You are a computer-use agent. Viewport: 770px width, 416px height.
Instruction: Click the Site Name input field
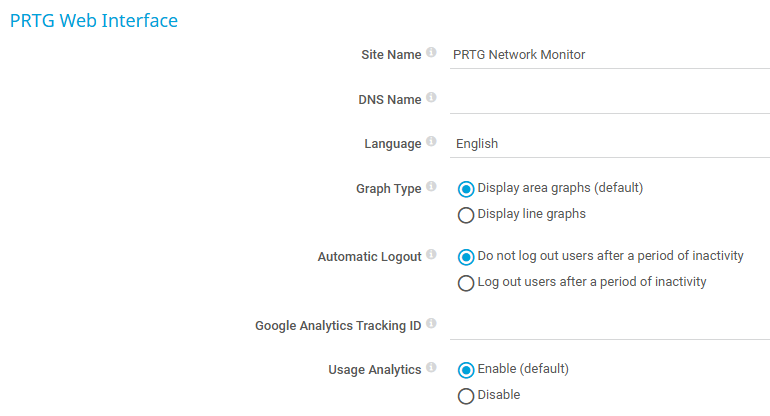click(610, 55)
